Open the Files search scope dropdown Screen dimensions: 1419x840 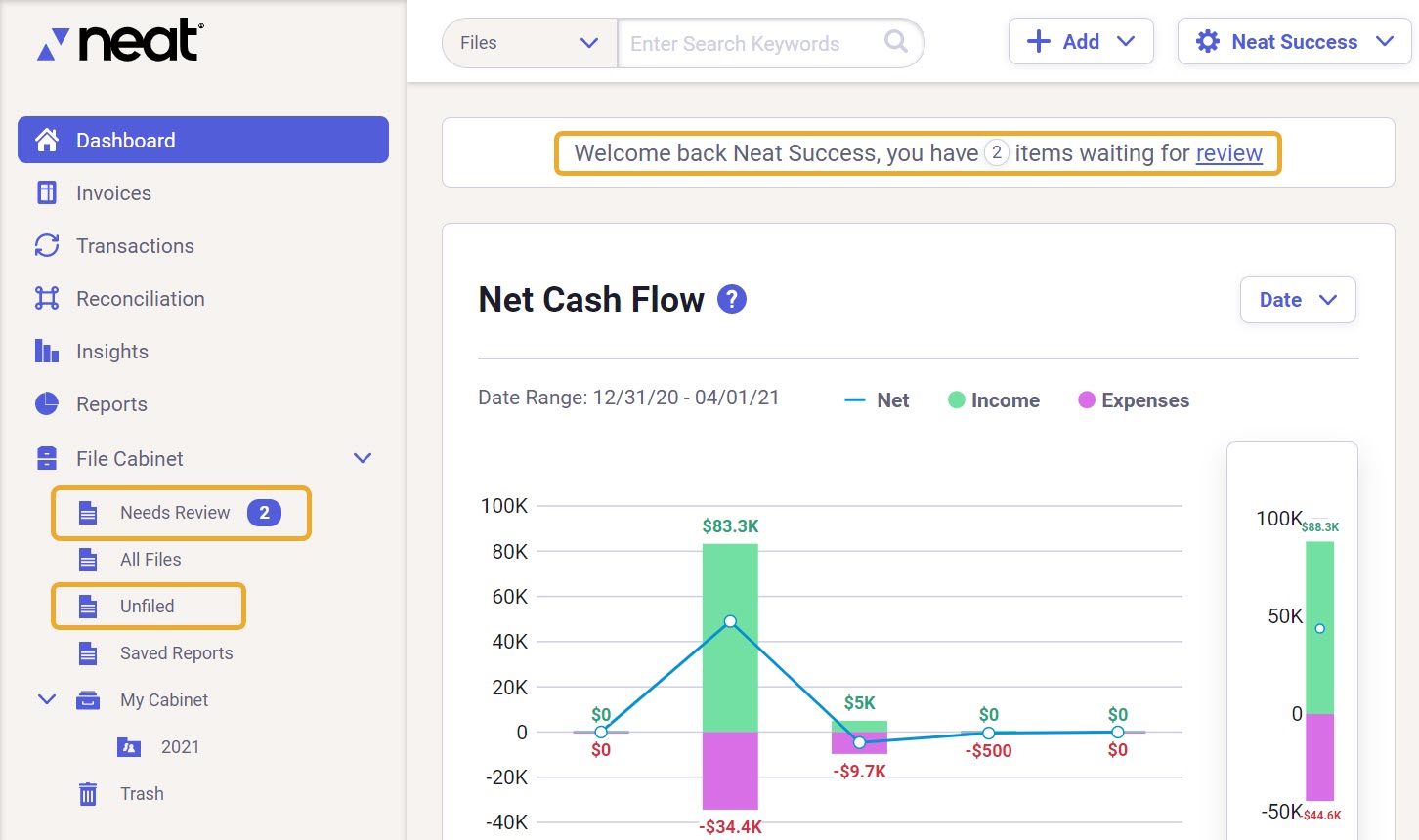tap(530, 43)
